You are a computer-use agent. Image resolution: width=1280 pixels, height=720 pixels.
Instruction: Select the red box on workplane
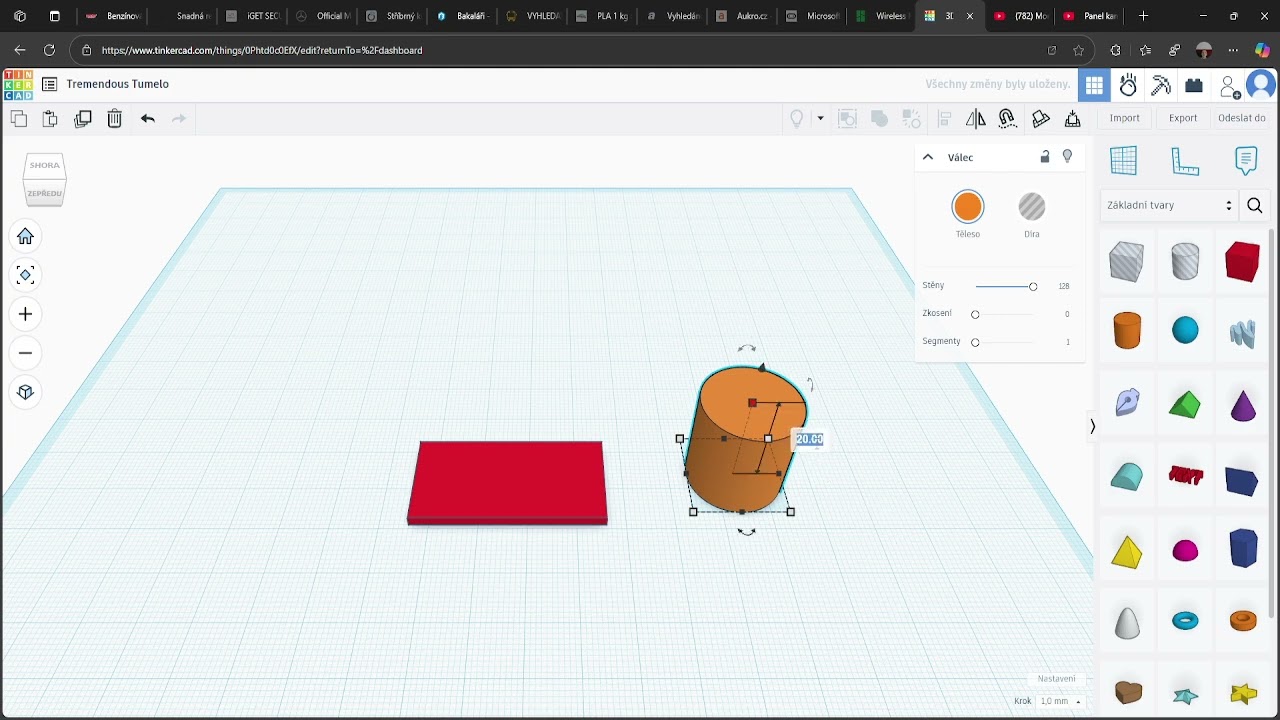point(507,482)
